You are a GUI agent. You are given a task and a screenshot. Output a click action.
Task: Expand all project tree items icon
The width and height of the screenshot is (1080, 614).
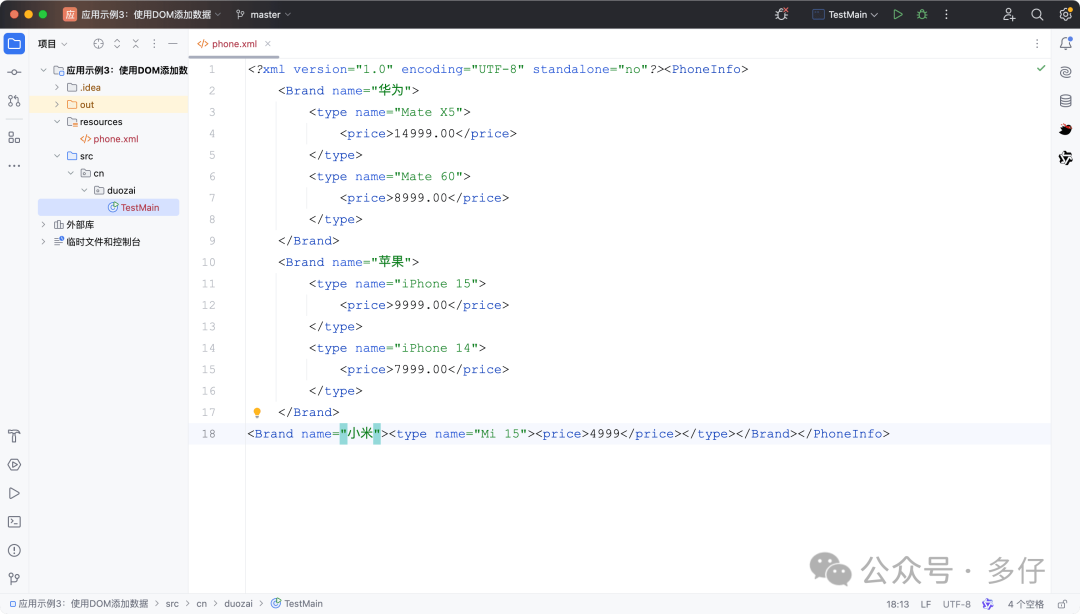coord(117,43)
